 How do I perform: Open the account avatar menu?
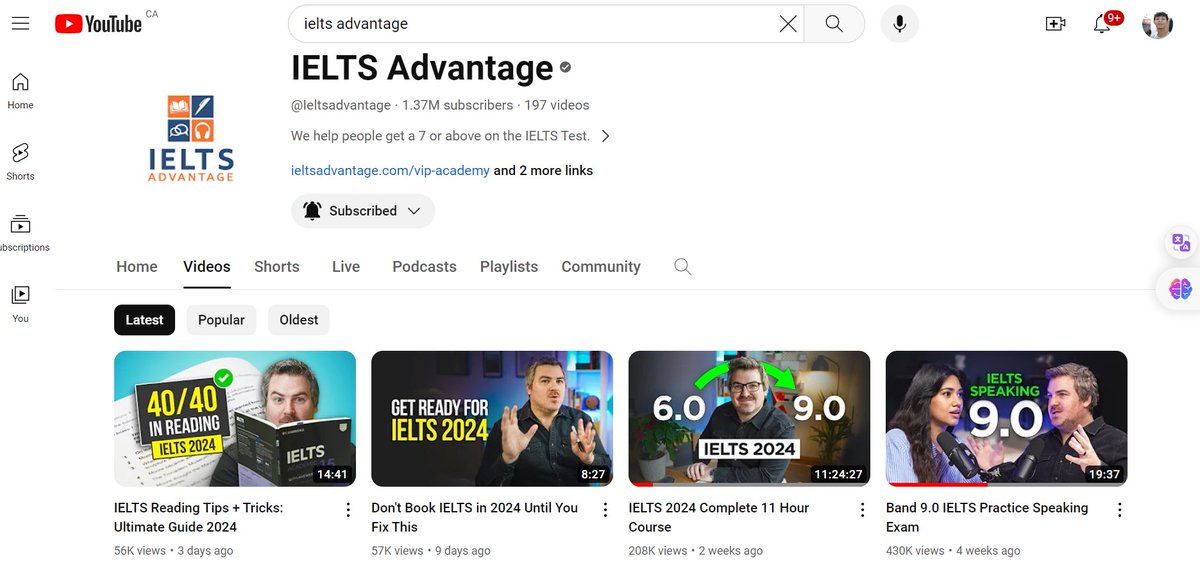click(1157, 23)
